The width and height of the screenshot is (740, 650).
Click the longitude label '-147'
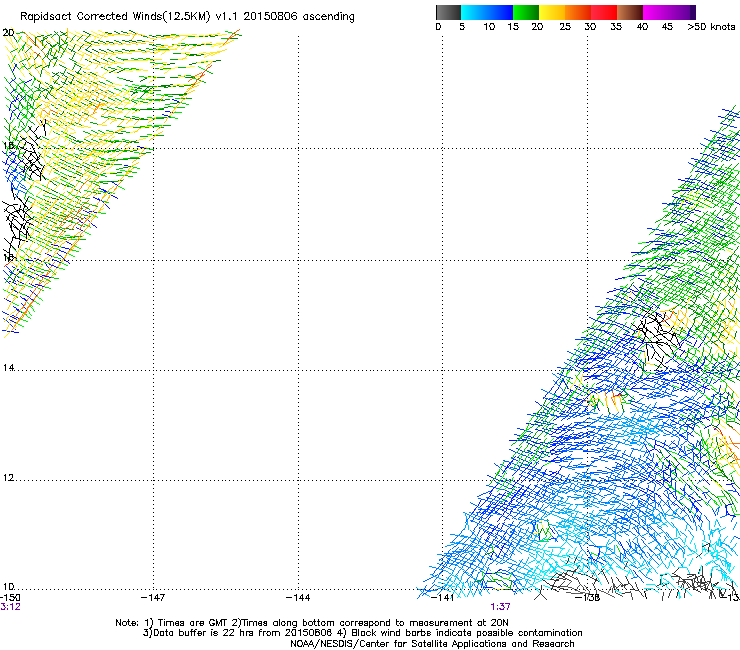click(x=153, y=598)
